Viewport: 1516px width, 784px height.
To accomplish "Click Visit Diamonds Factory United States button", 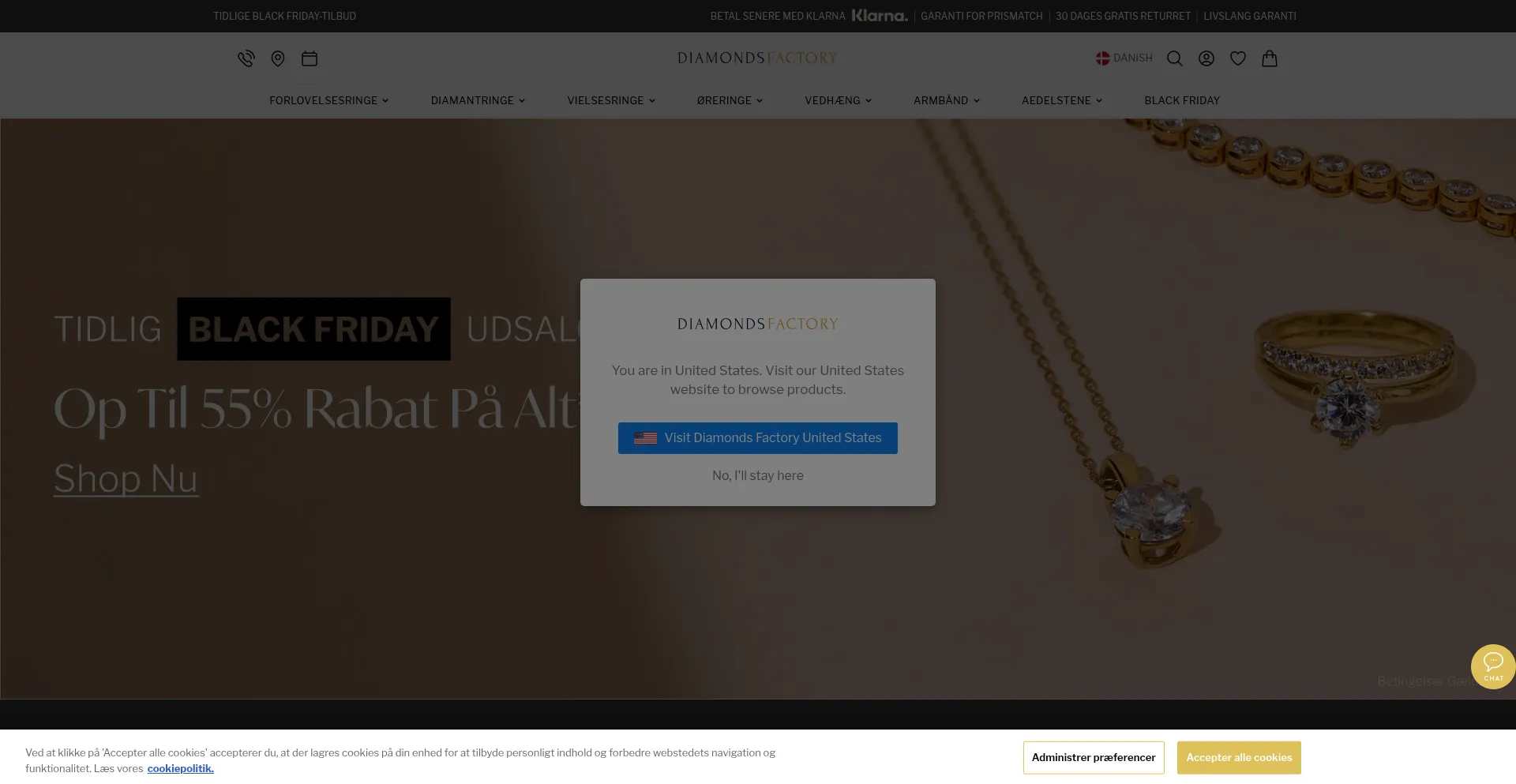I will [x=758, y=438].
